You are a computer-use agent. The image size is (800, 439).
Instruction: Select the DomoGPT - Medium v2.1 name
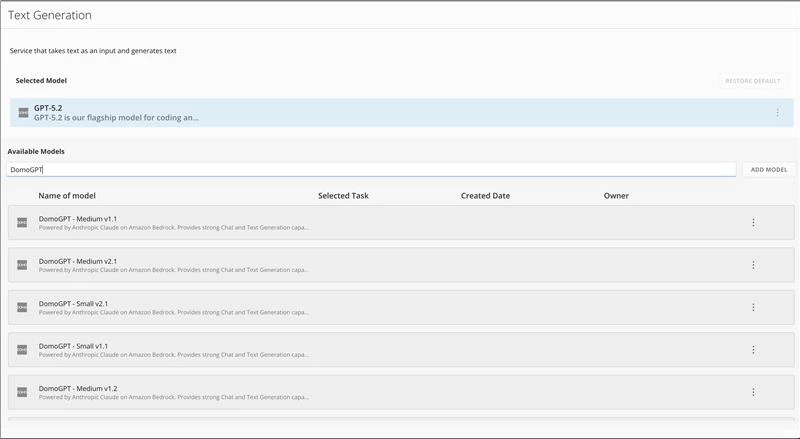[78, 261]
